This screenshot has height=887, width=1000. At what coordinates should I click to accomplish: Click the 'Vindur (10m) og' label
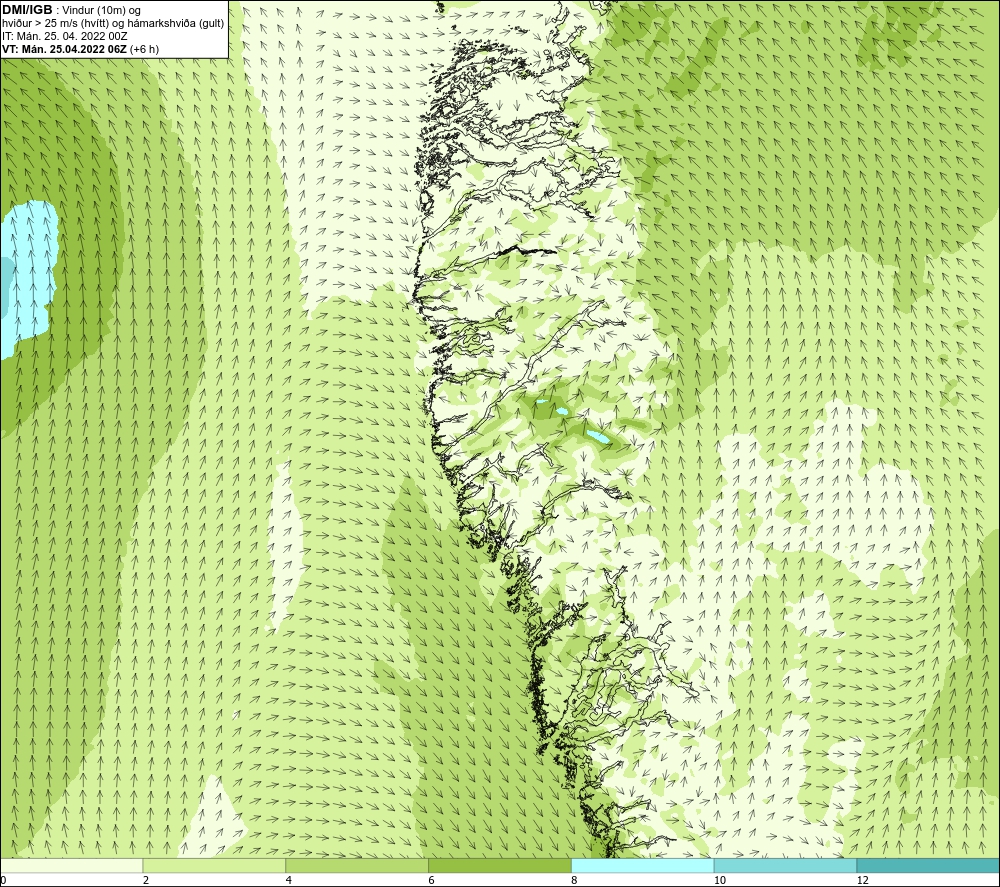(102, 11)
